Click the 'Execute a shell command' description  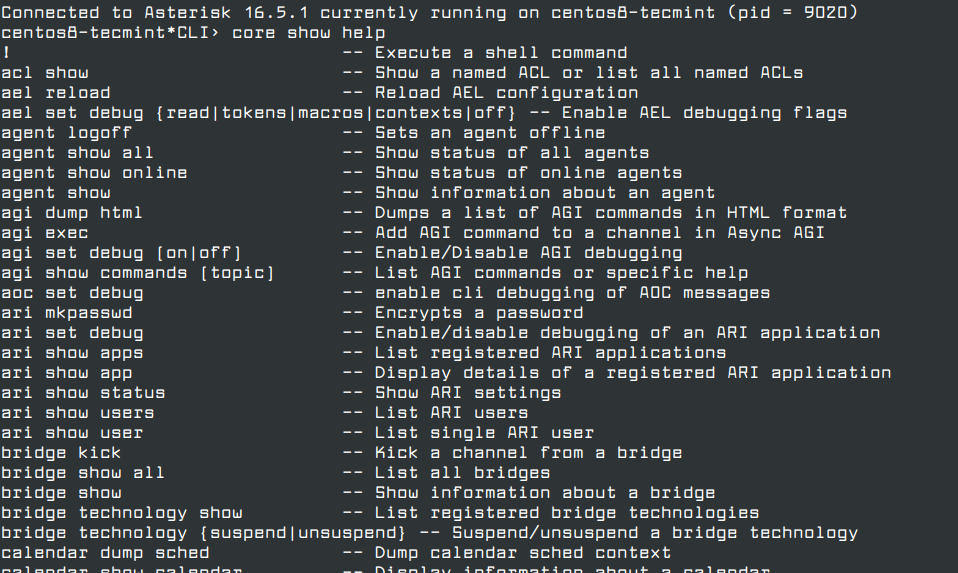point(501,52)
